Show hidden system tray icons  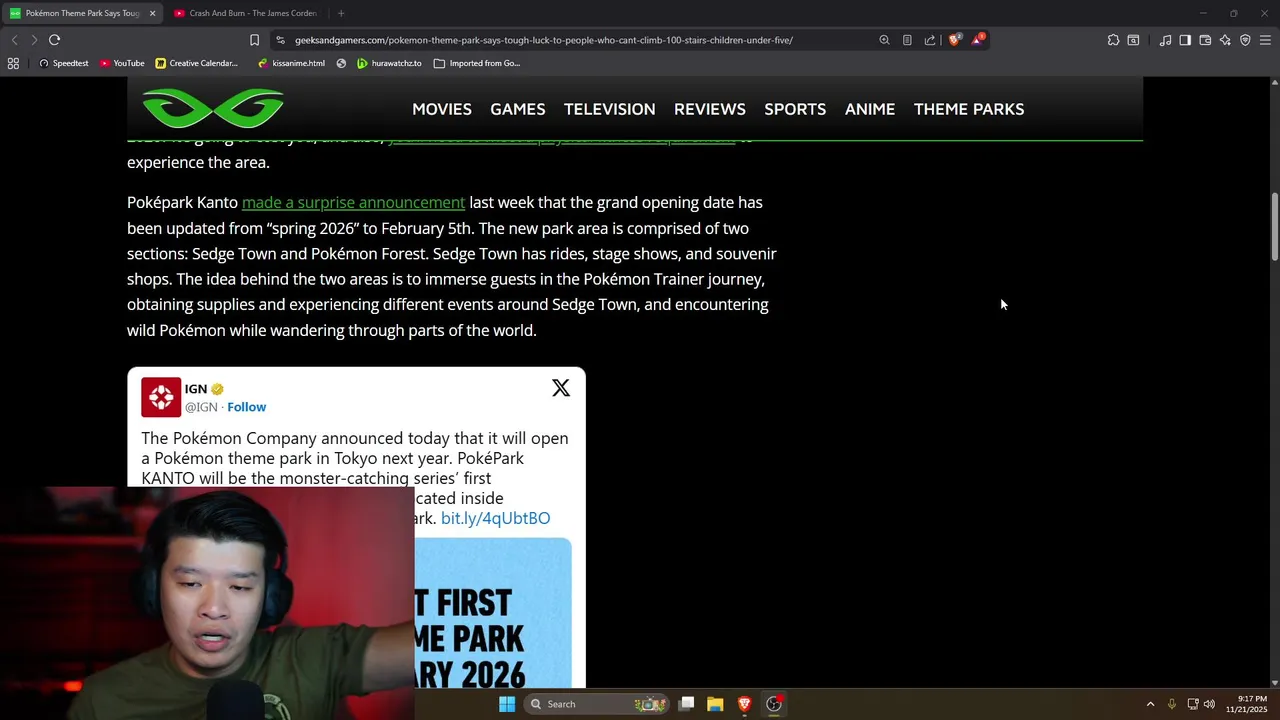tap(1150, 704)
